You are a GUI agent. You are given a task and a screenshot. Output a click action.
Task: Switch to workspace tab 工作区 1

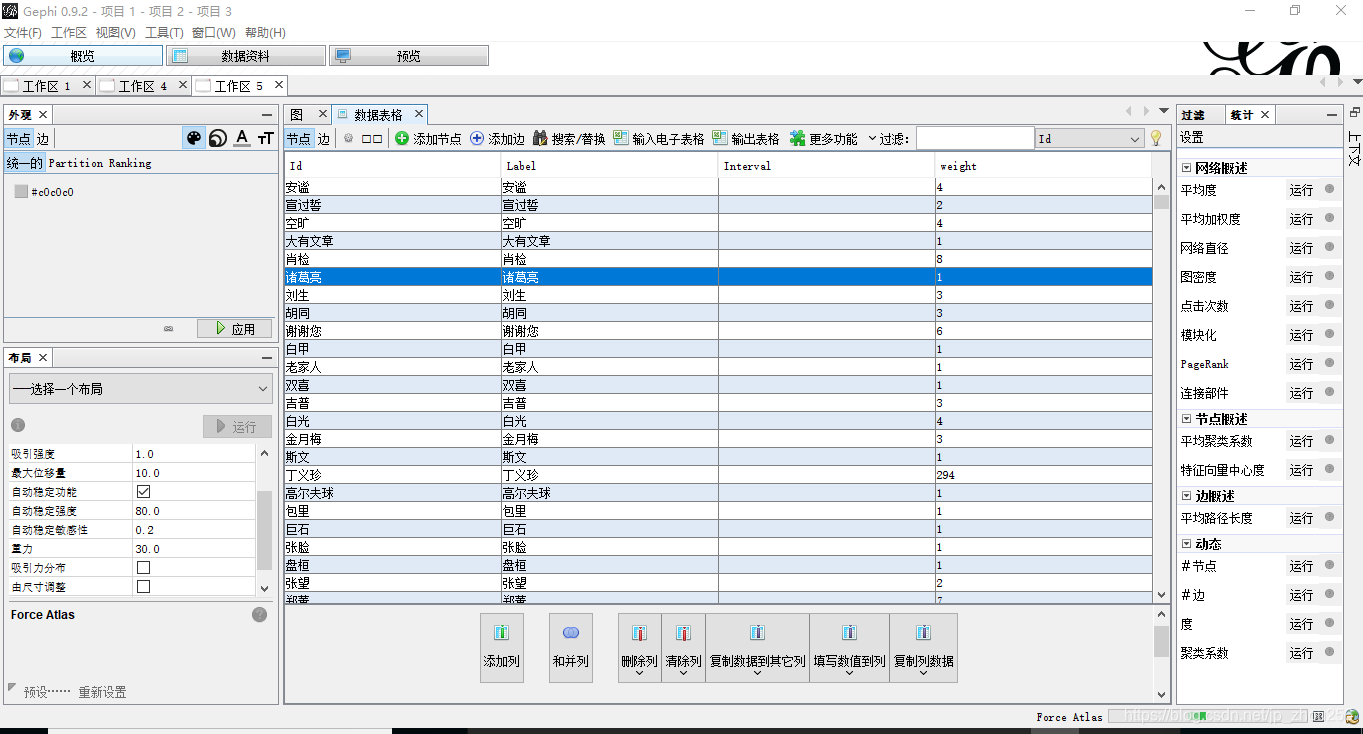pos(46,86)
